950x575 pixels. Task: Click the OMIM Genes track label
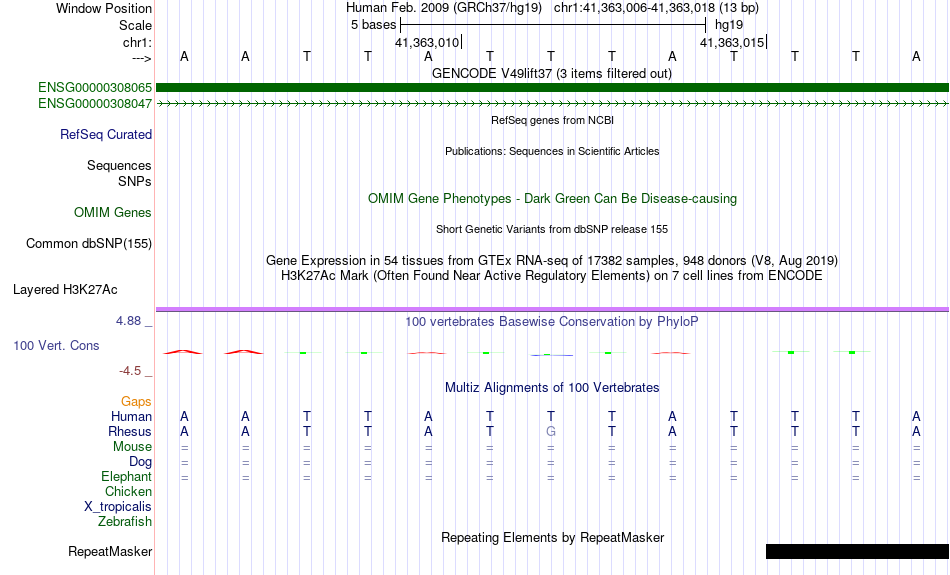tap(113, 213)
